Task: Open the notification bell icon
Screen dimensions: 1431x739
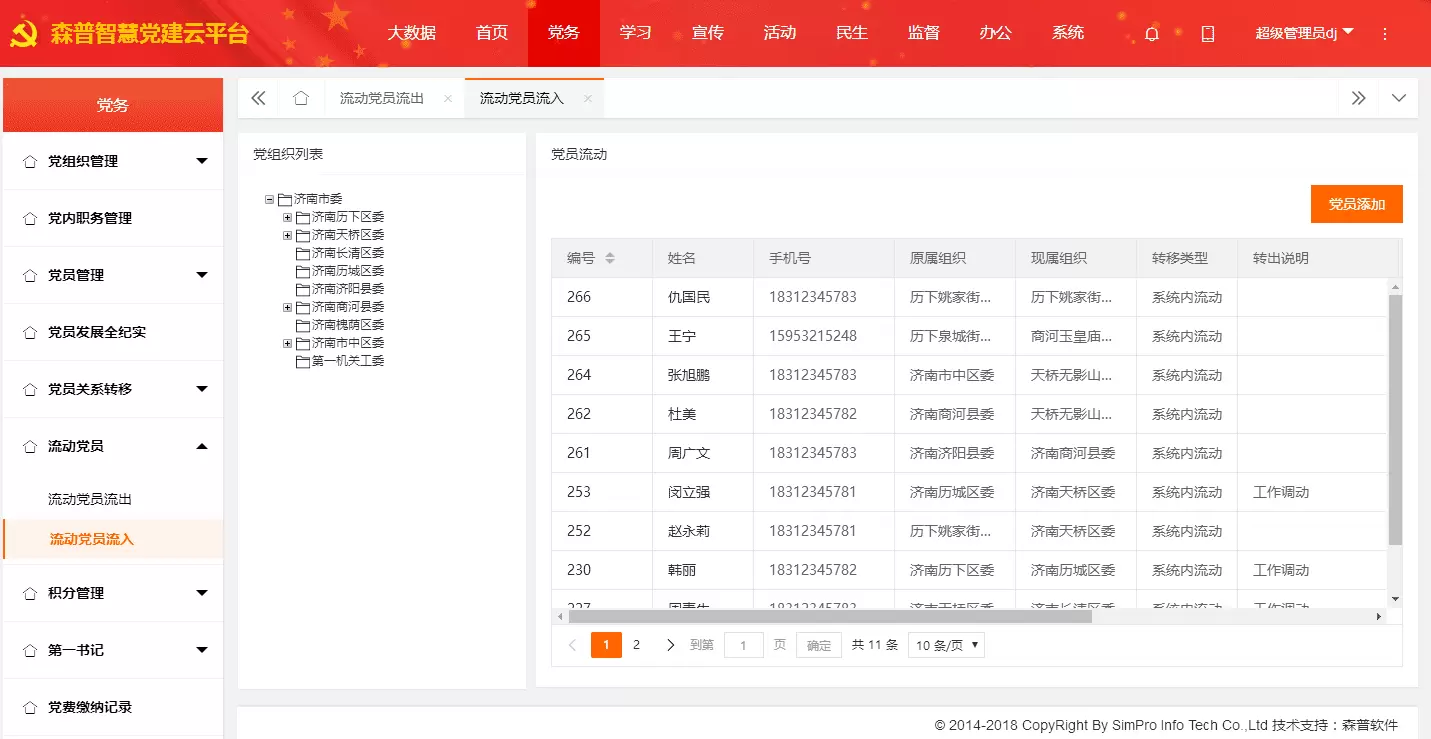Action: point(1152,33)
